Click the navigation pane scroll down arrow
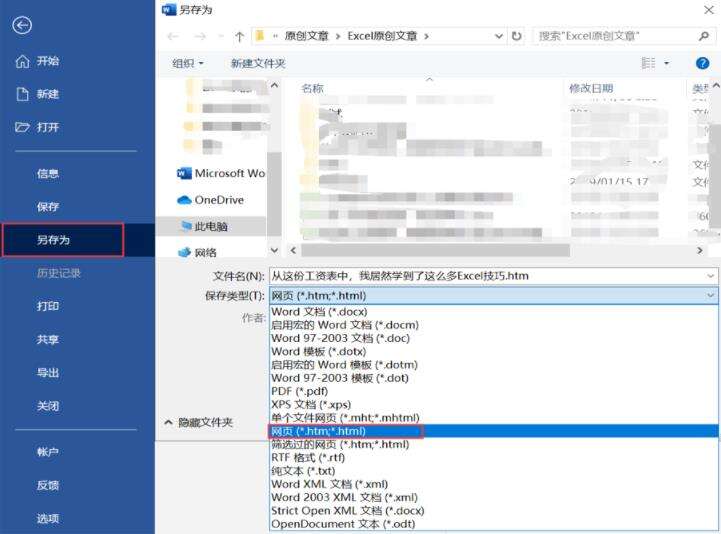 pyautogui.click(x=275, y=250)
